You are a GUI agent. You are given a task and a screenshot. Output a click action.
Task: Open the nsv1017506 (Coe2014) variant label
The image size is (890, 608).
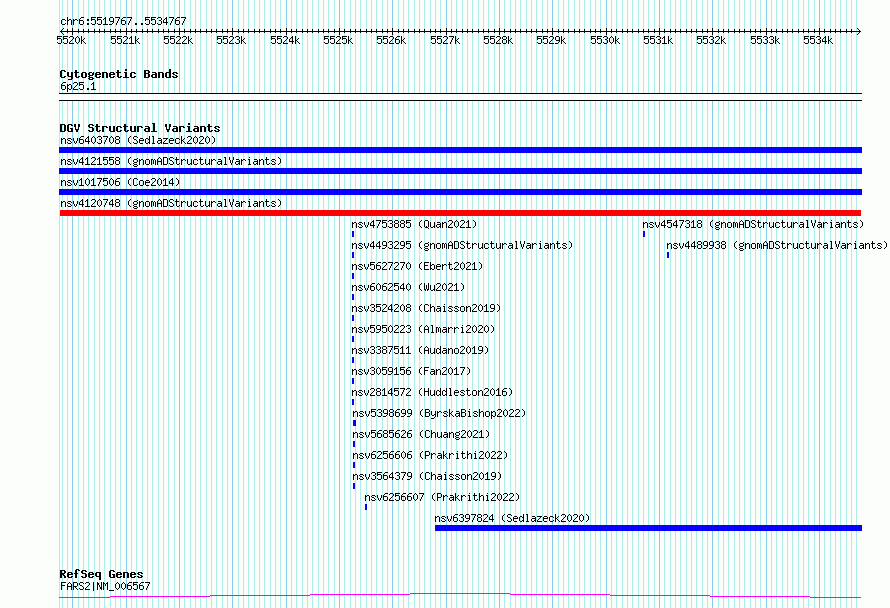[120, 182]
